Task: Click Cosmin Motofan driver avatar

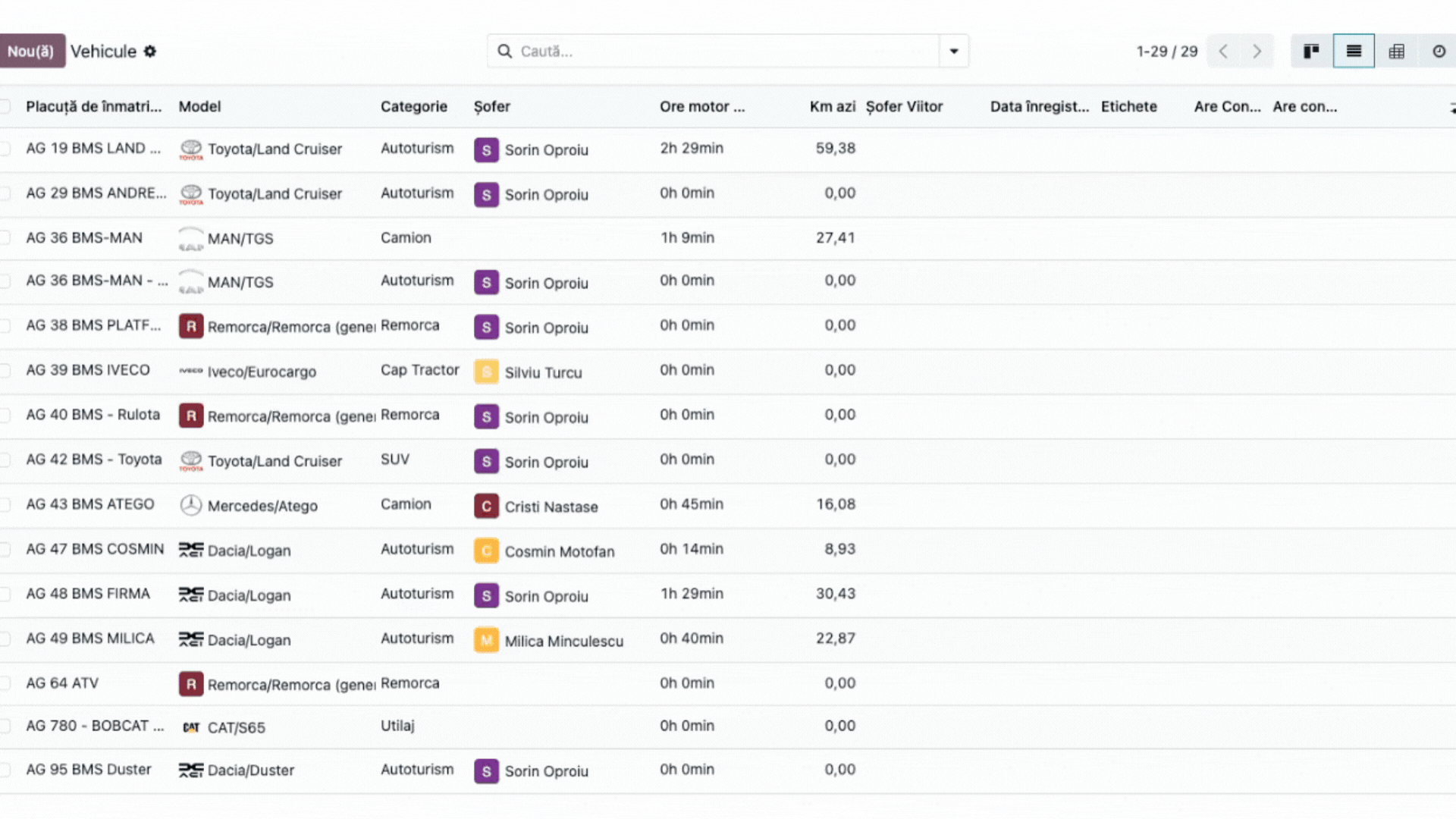Action: tap(487, 551)
